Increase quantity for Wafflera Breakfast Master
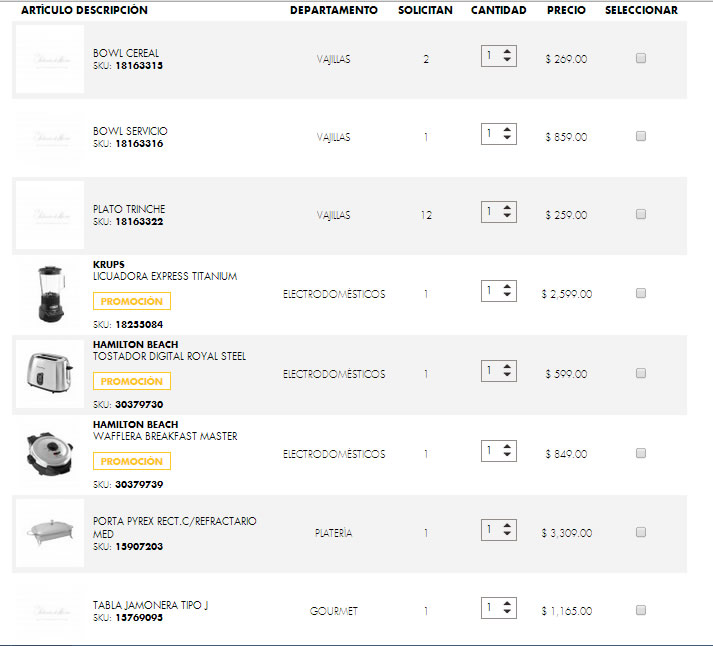Screen dimensions: 713x646 [508, 446]
